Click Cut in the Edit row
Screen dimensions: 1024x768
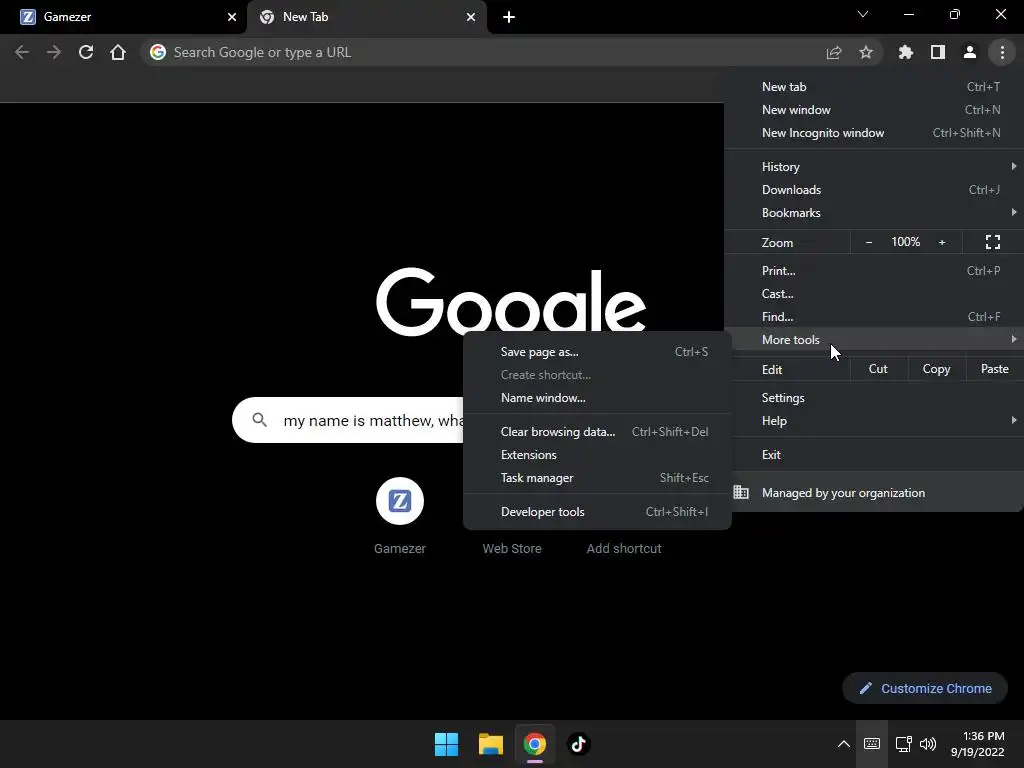(878, 369)
